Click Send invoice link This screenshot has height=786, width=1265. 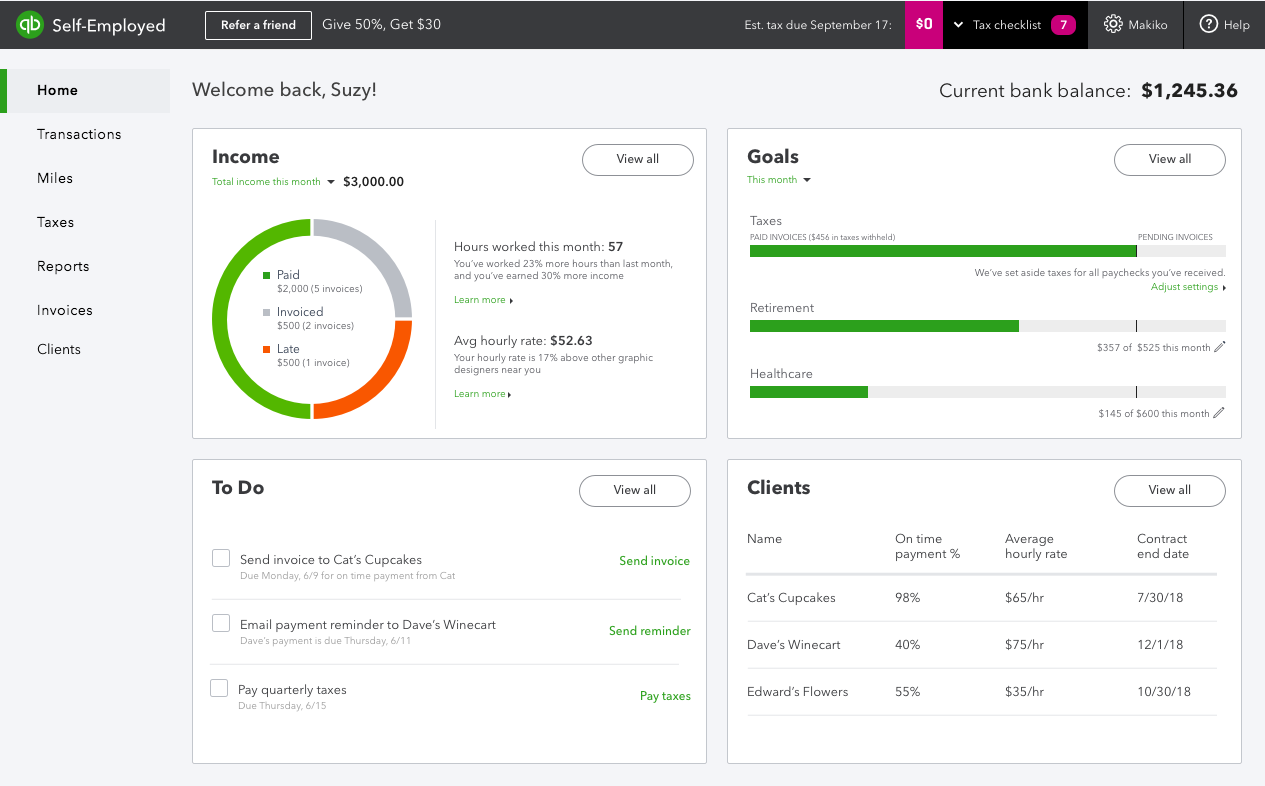tap(654, 561)
